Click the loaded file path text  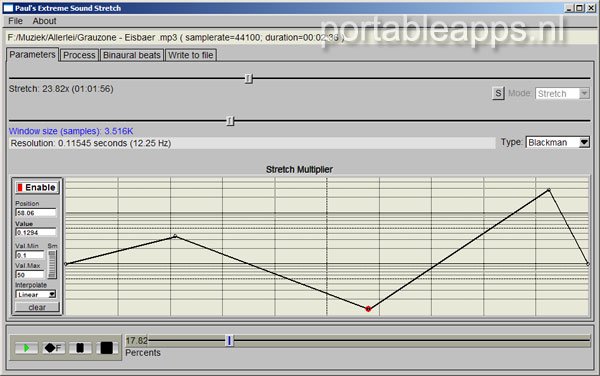point(176,37)
